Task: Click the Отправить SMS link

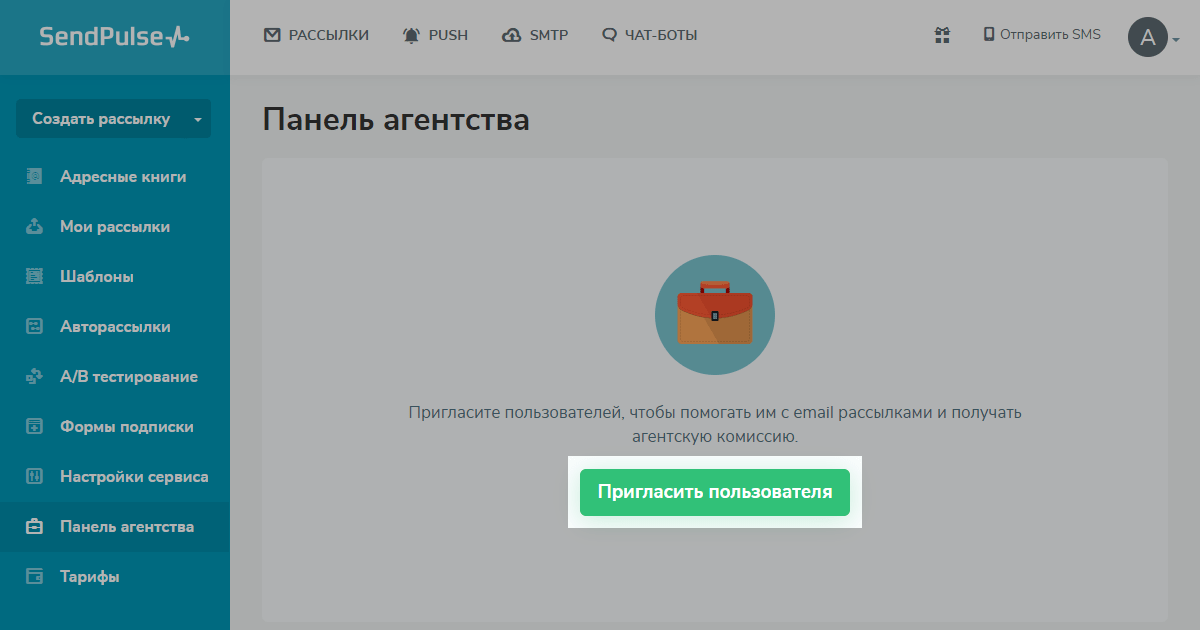Action: pos(1042,35)
